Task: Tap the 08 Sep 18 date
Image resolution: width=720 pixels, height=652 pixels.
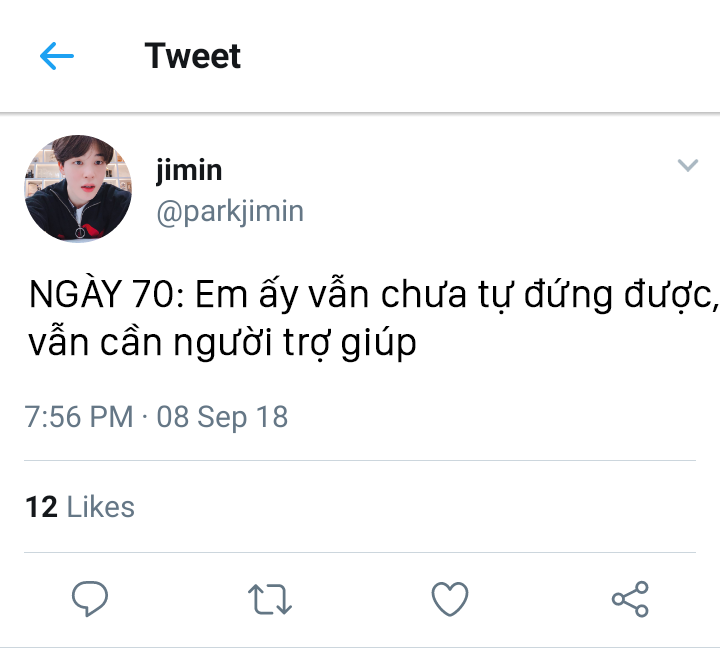Action: [222, 417]
